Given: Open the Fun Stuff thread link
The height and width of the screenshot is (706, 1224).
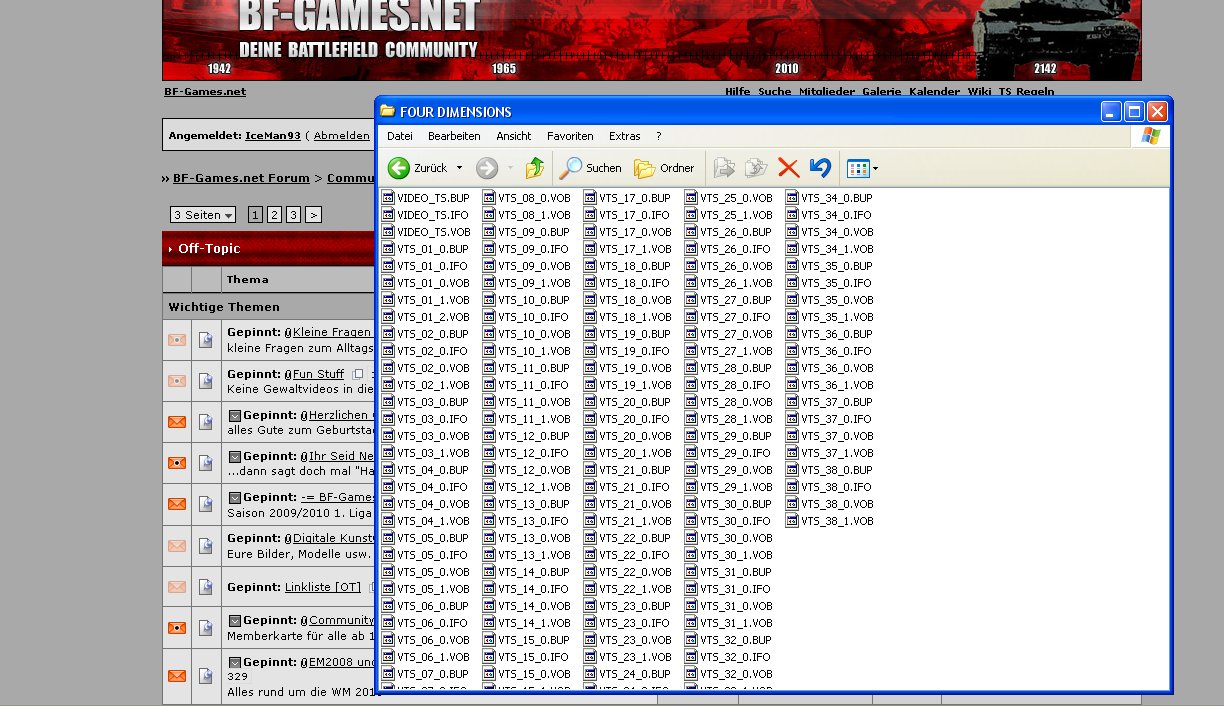Looking at the screenshot, I should 318,374.
